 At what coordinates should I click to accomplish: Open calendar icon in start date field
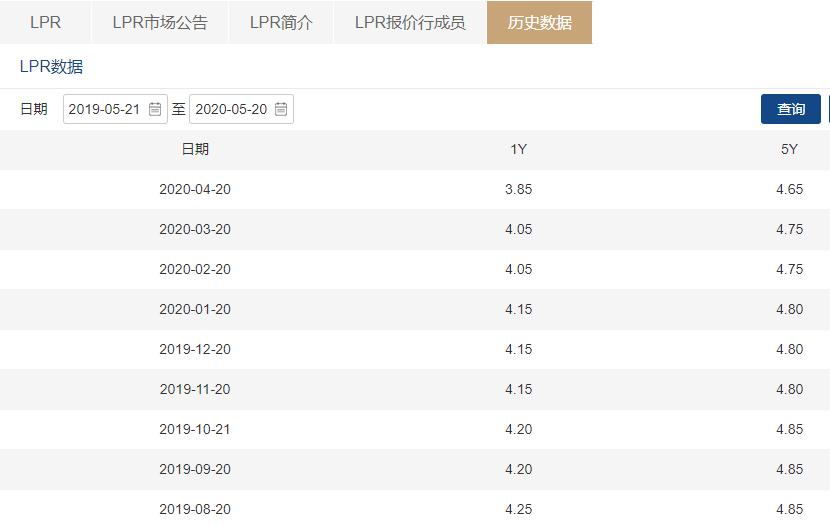[x=155, y=109]
